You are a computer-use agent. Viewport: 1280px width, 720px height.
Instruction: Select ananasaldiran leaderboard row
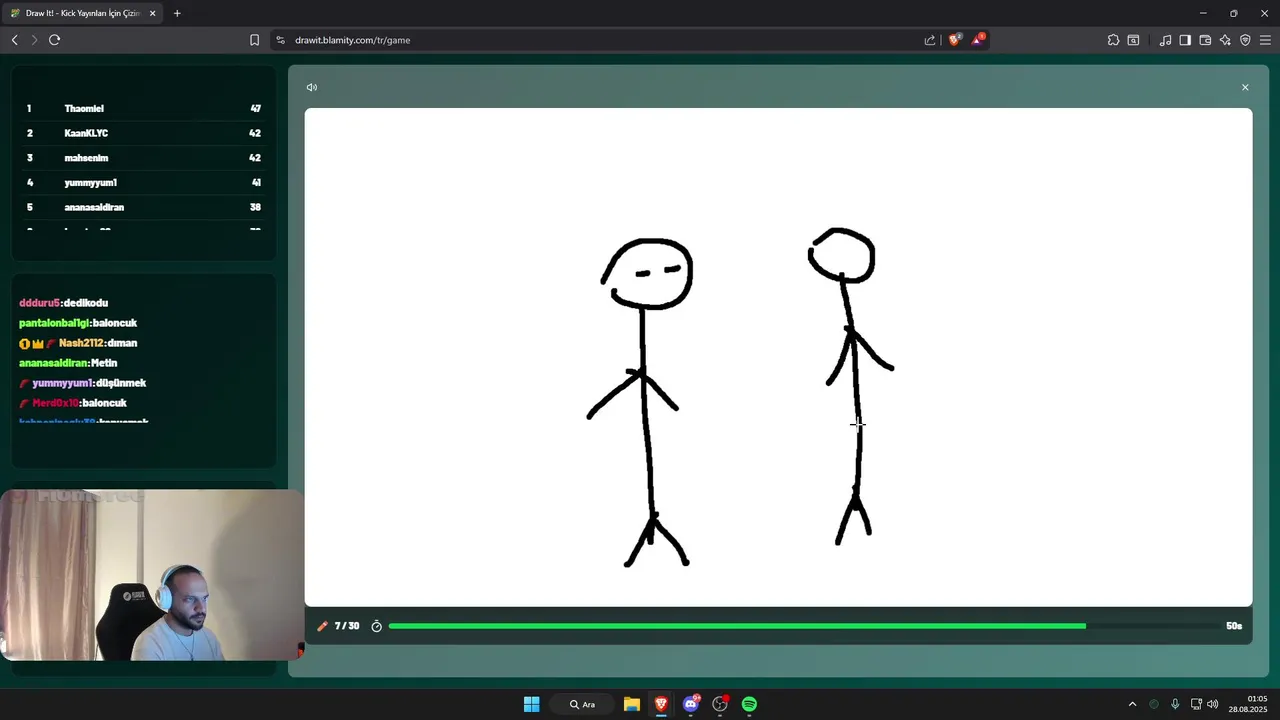tap(143, 207)
